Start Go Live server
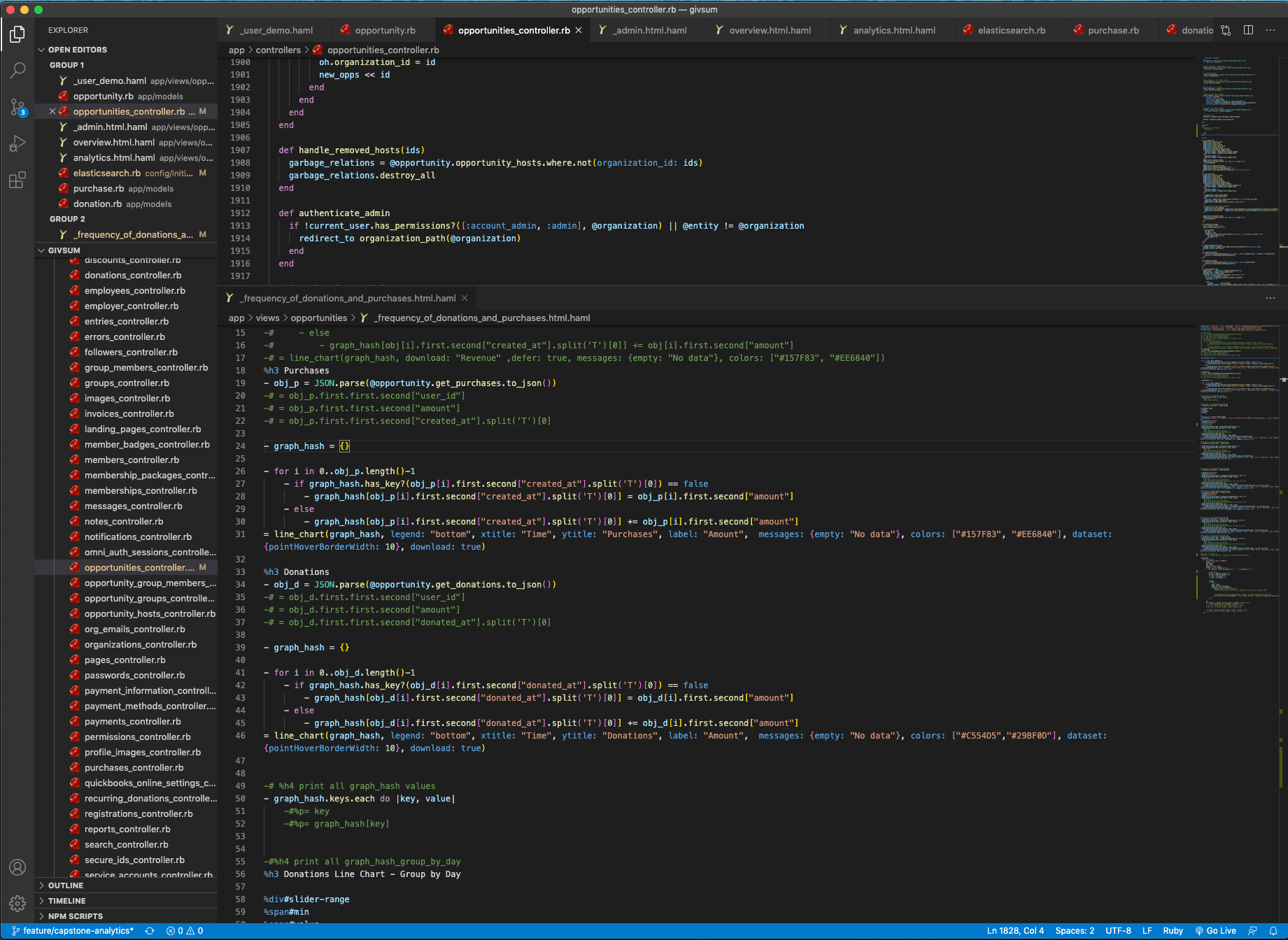 click(1216, 931)
